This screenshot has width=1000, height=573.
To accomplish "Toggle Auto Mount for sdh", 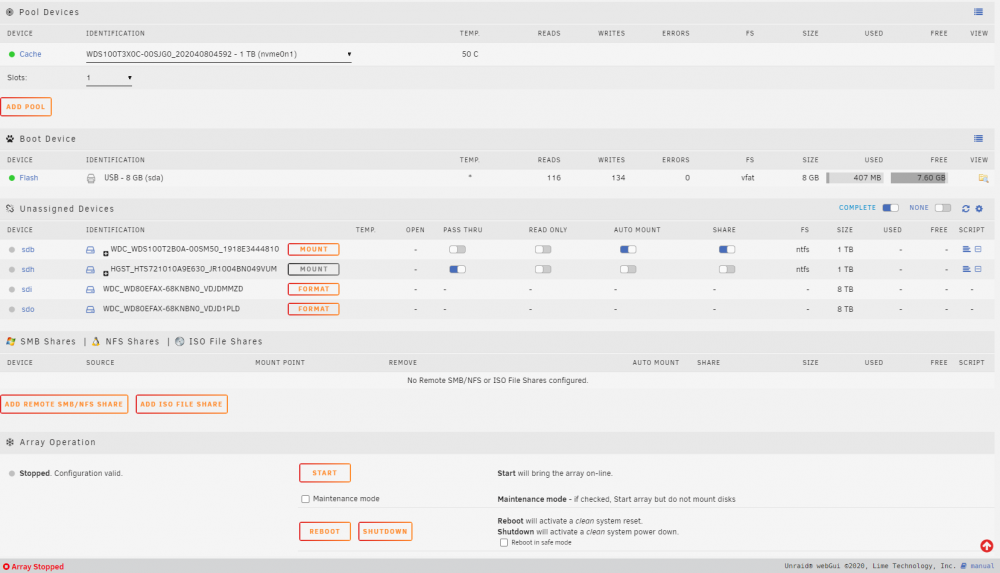I will [628, 269].
